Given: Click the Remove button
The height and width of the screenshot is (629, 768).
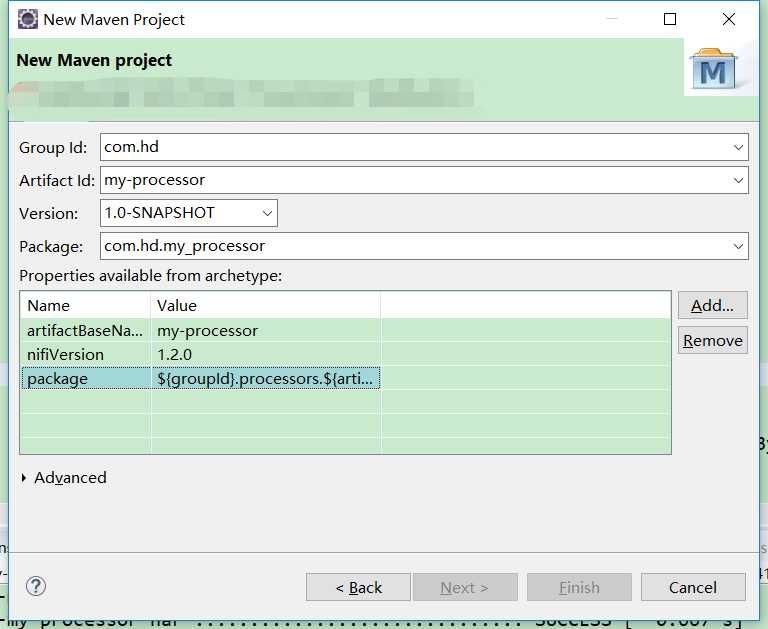Looking at the screenshot, I should (x=713, y=340).
